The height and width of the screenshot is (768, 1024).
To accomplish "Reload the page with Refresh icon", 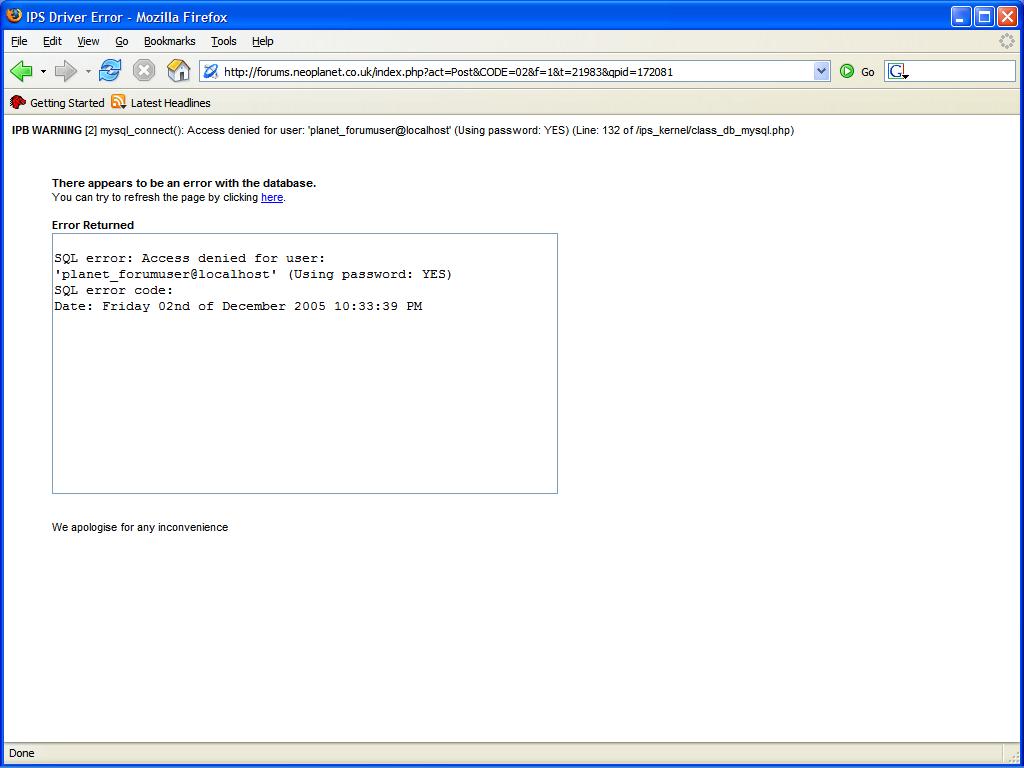I will [110, 71].
